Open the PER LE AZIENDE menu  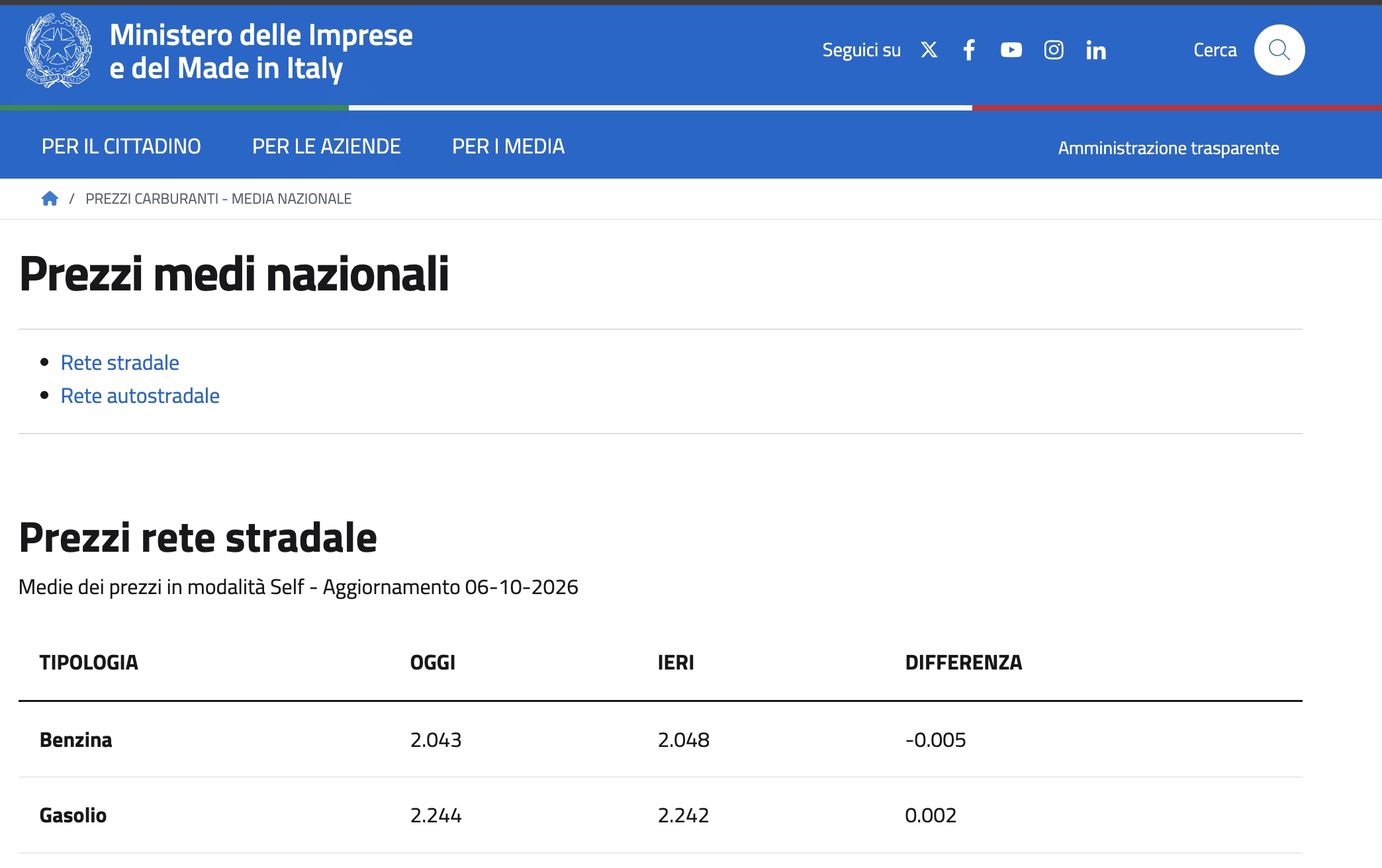click(x=326, y=146)
